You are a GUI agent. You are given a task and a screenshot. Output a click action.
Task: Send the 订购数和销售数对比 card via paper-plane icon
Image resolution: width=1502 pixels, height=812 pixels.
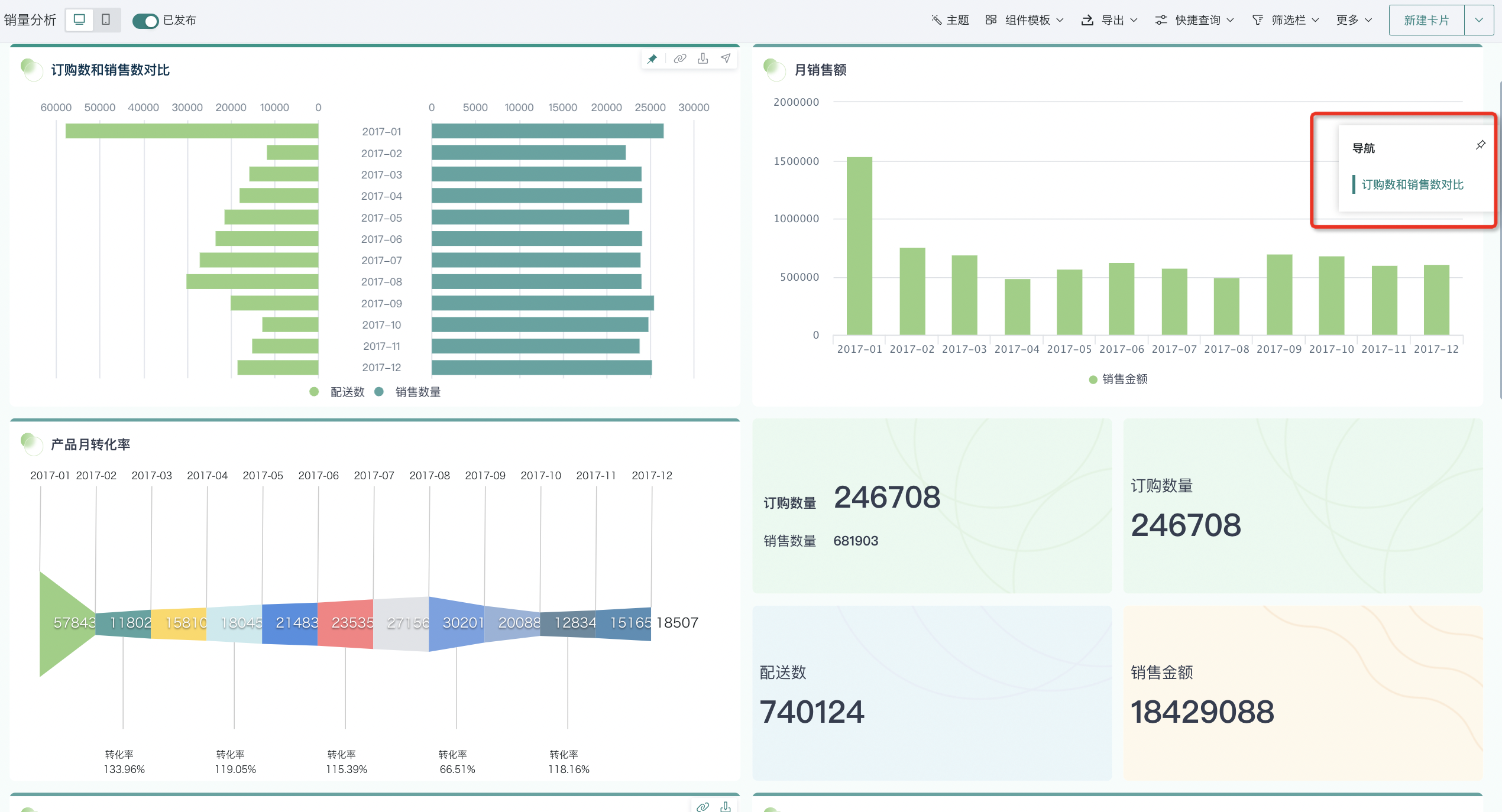coord(726,59)
